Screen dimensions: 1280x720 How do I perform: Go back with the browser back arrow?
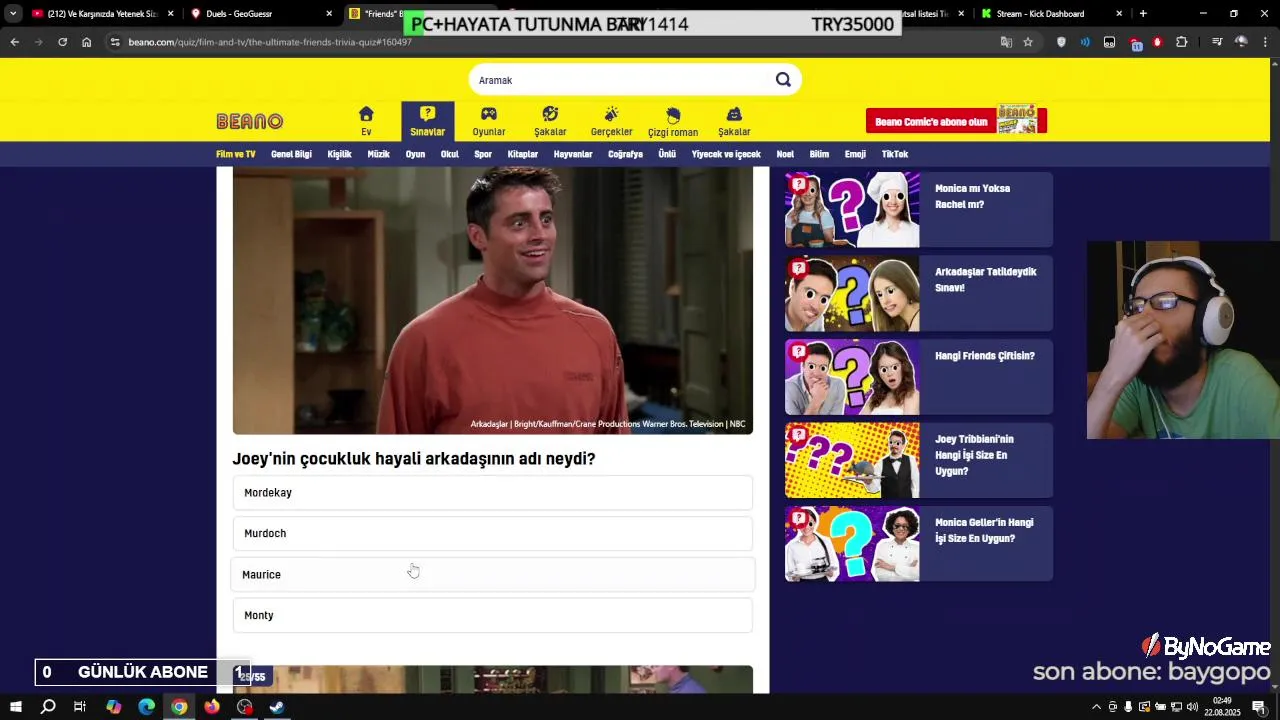(x=14, y=42)
